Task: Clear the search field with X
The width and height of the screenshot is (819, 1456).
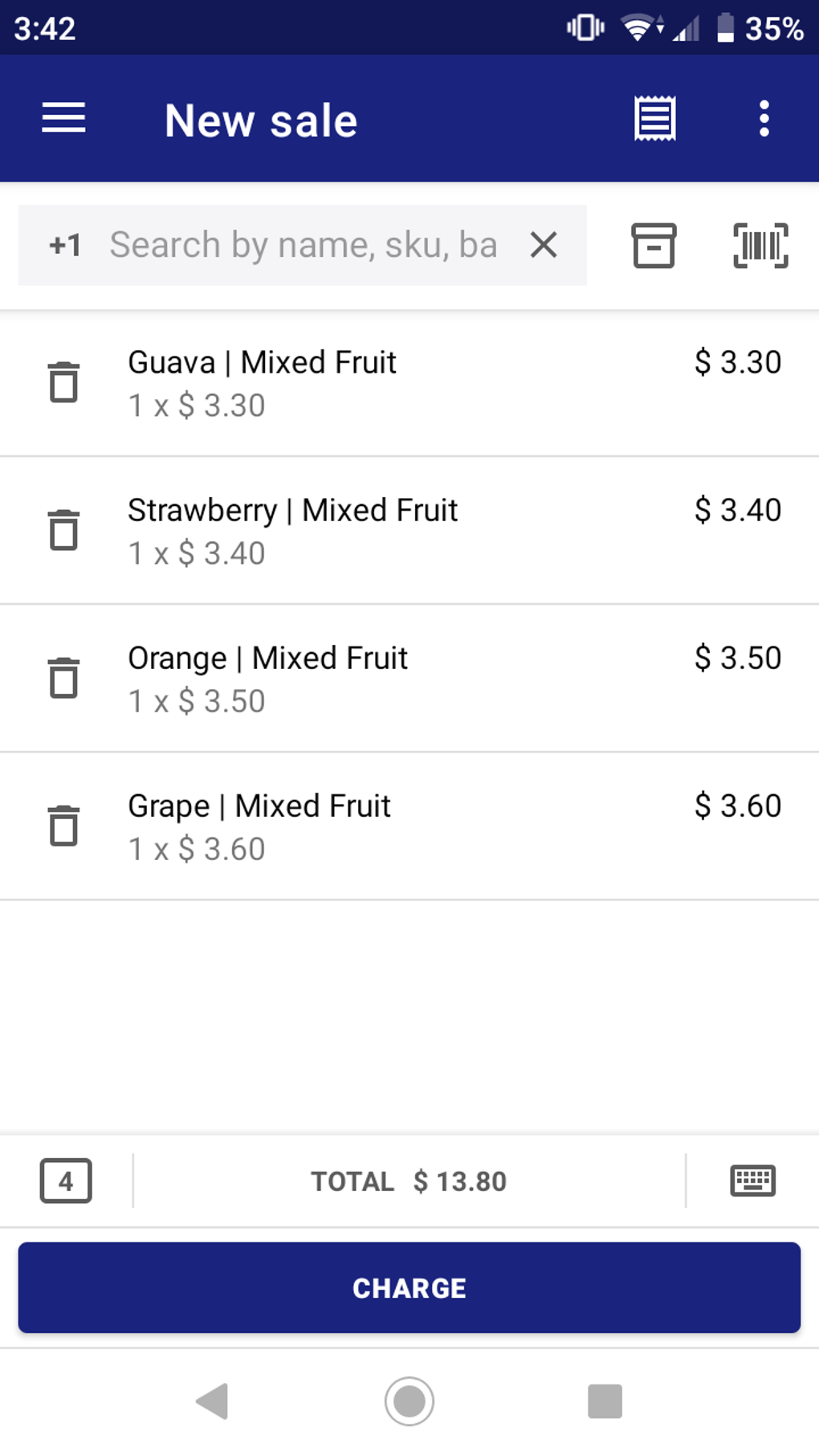Action: [544, 245]
